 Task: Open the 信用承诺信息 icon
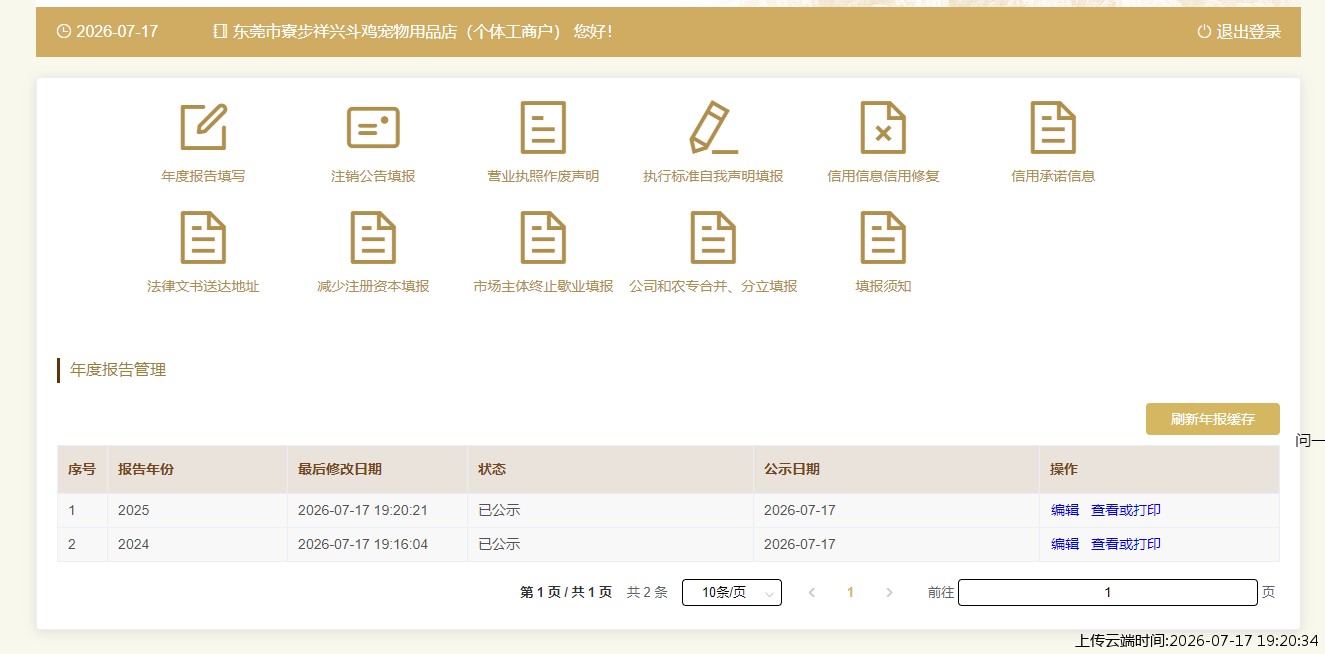tap(1053, 127)
